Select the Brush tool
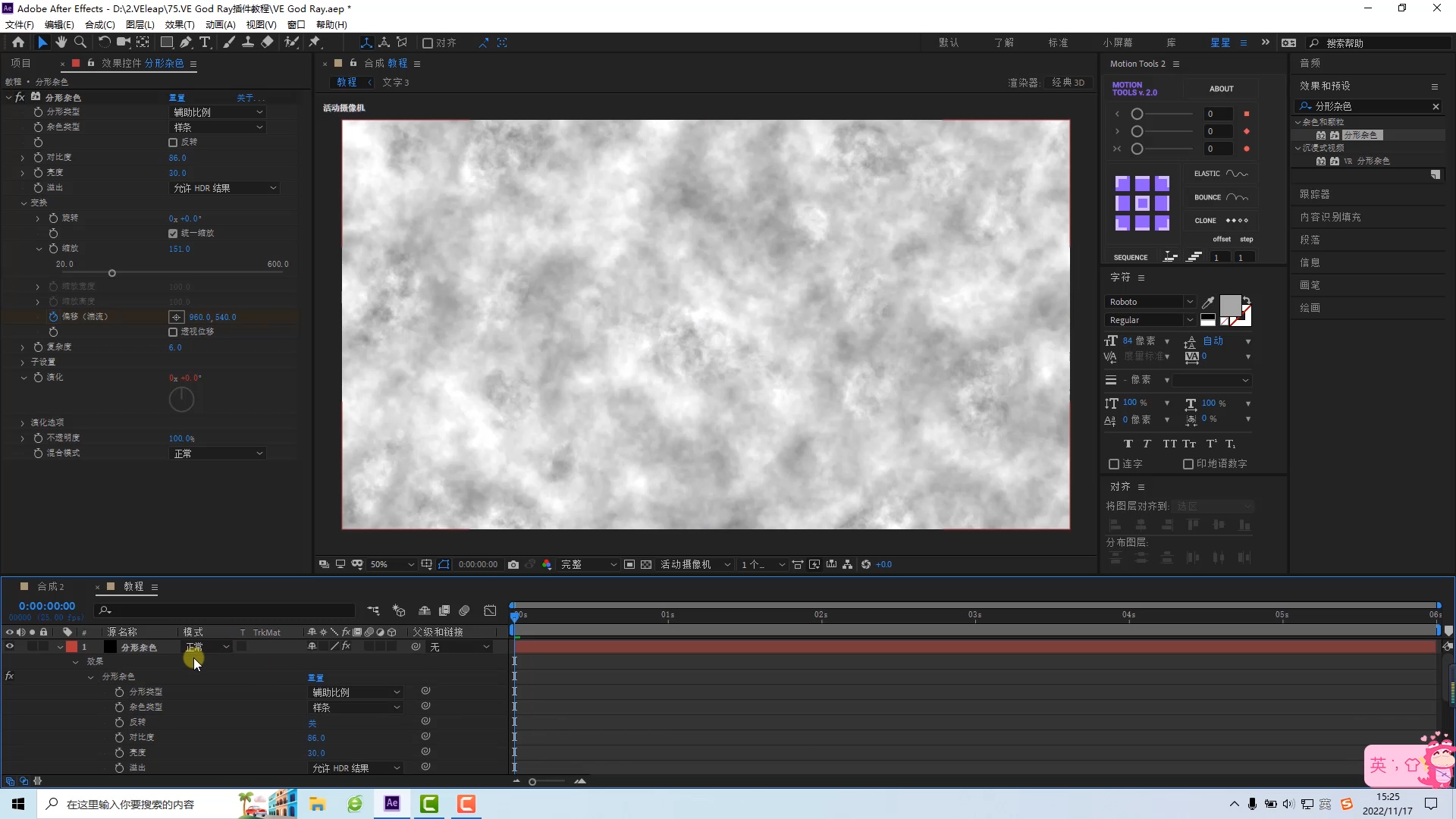This screenshot has width=1456, height=819. (x=229, y=42)
